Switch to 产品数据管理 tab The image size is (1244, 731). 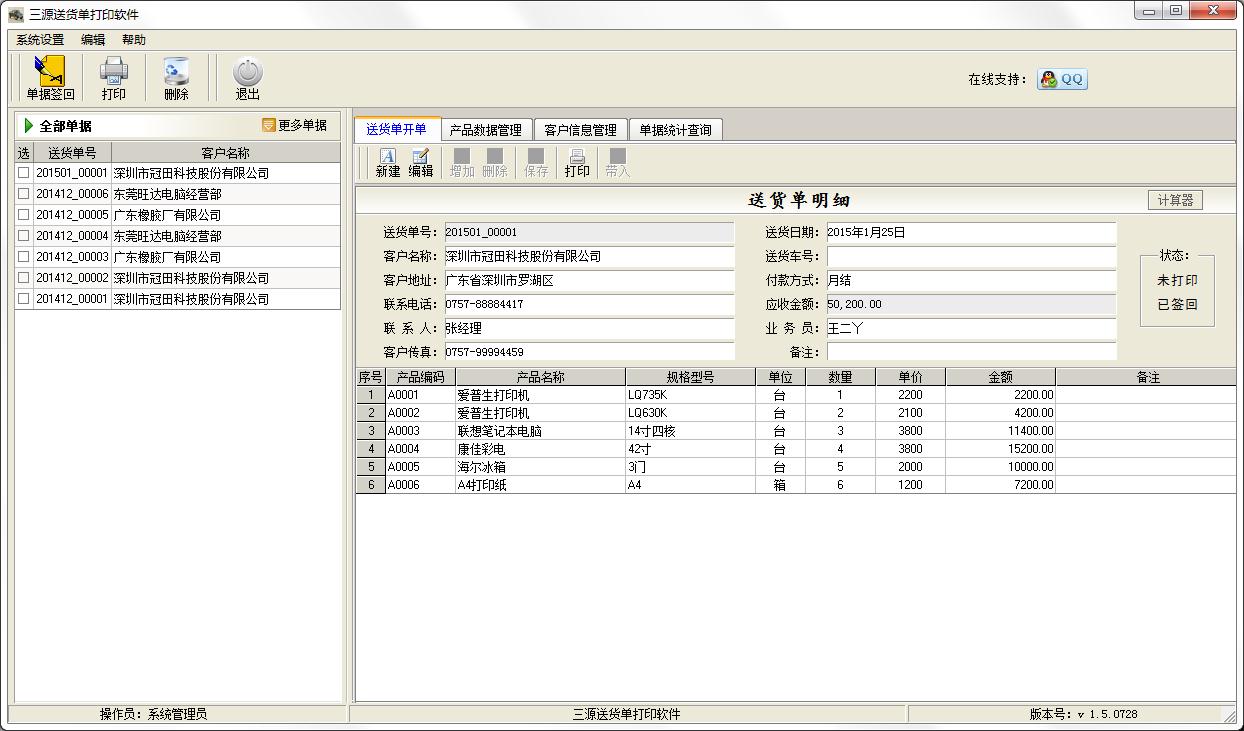coord(486,130)
